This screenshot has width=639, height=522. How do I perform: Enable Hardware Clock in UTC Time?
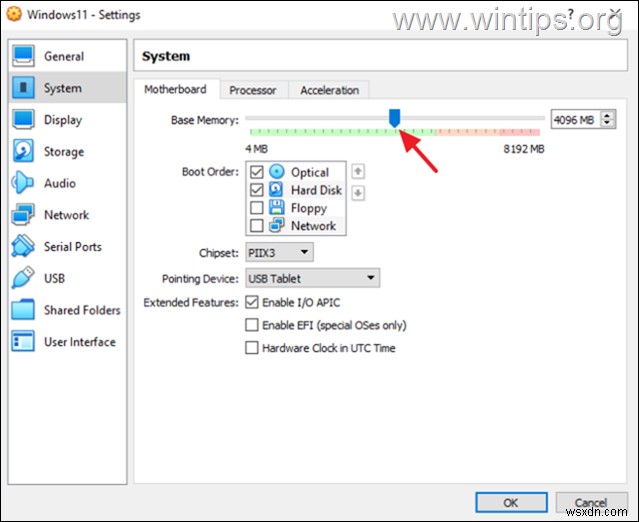click(x=252, y=348)
